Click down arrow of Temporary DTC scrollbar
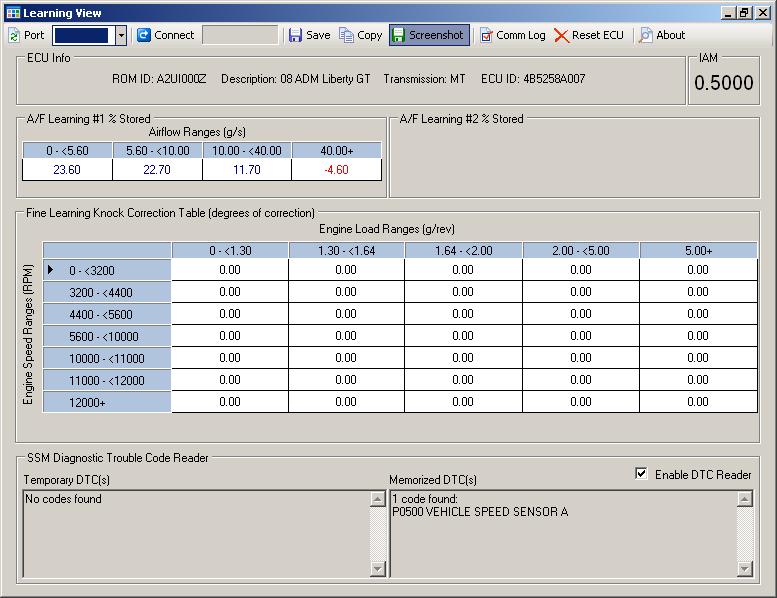777x598 pixels. [378, 569]
